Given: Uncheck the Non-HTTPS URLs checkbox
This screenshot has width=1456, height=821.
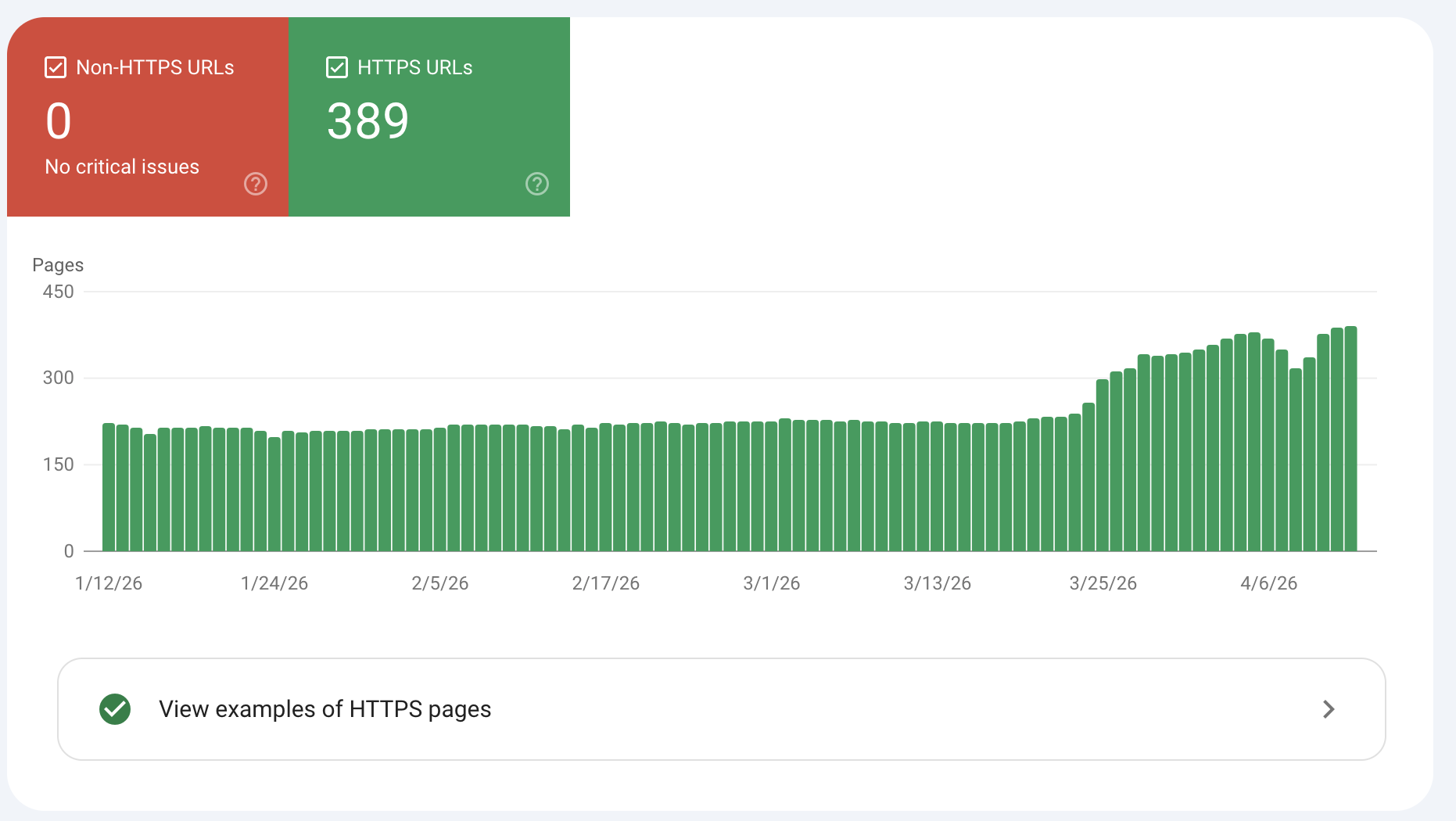Looking at the screenshot, I should tap(55, 67).
